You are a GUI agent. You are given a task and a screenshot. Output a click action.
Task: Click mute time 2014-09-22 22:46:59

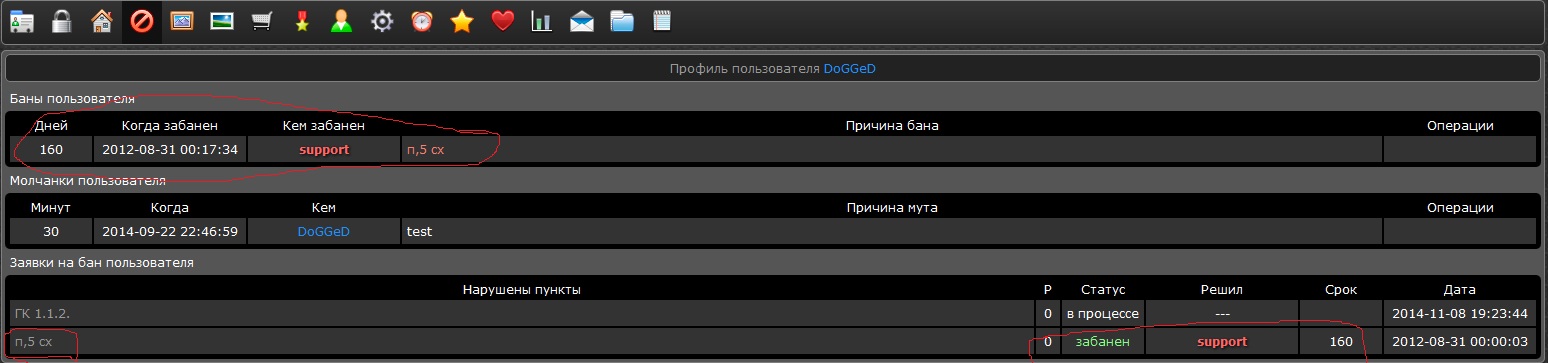(x=170, y=232)
